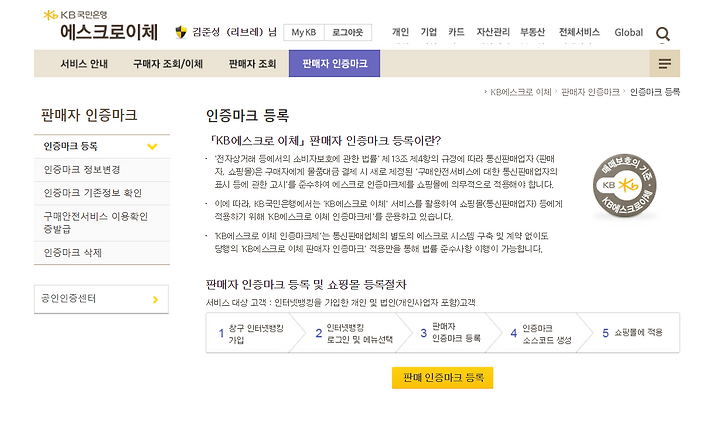Image resolution: width=720 pixels, height=438 pixels.
Task: Open 인증마크 정보변경 in sidebar
Action: pyautogui.click(x=102, y=170)
